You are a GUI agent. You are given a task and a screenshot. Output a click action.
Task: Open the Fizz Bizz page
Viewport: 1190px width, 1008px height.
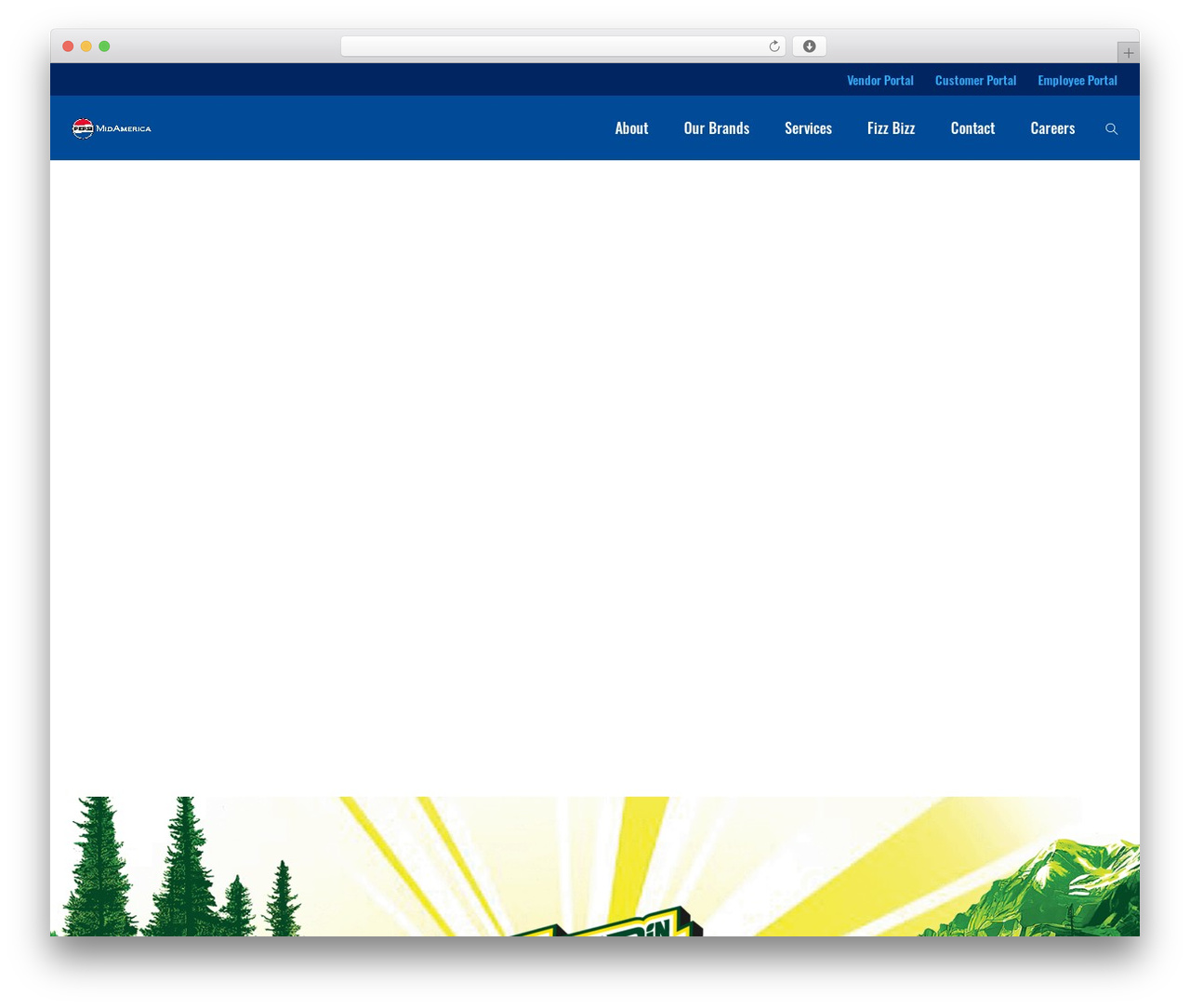coord(891,128)
